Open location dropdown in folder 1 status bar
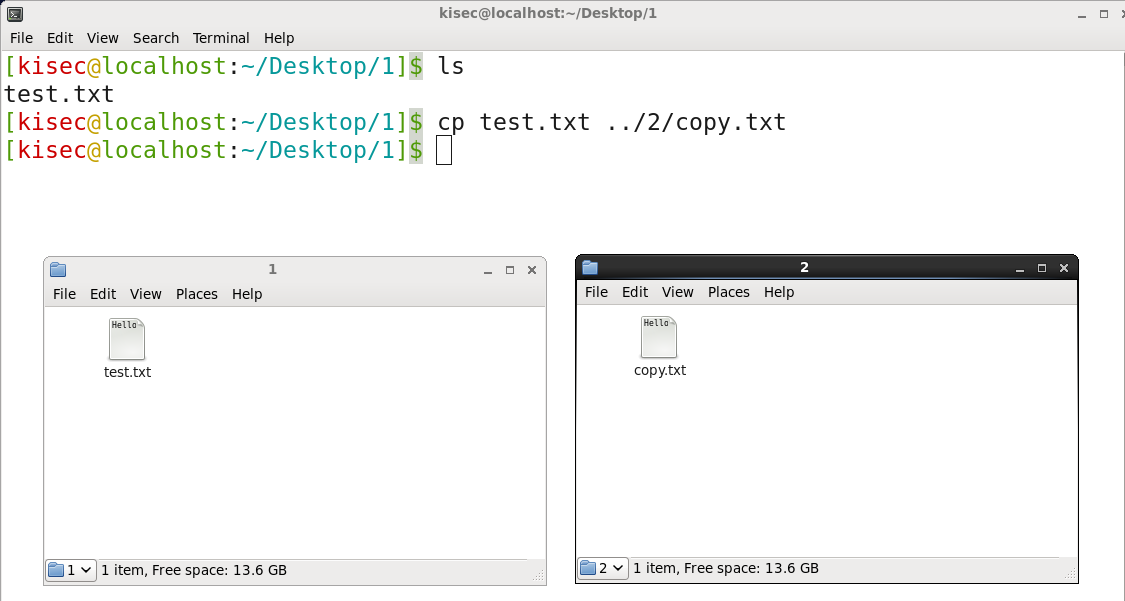The image size is (1125, 601). [x=70, y=570]
